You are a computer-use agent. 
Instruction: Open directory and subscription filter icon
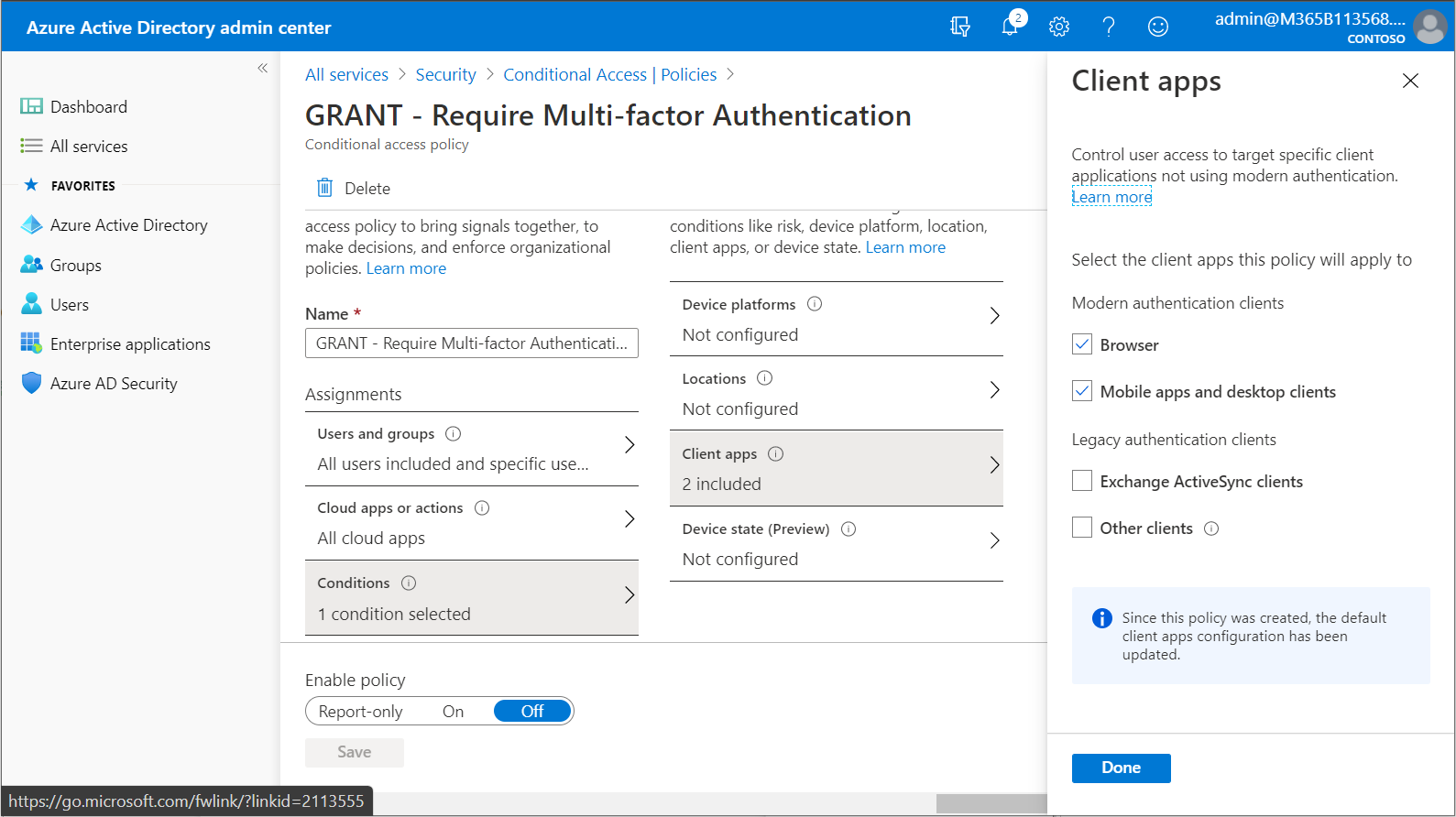coord(960,27)
